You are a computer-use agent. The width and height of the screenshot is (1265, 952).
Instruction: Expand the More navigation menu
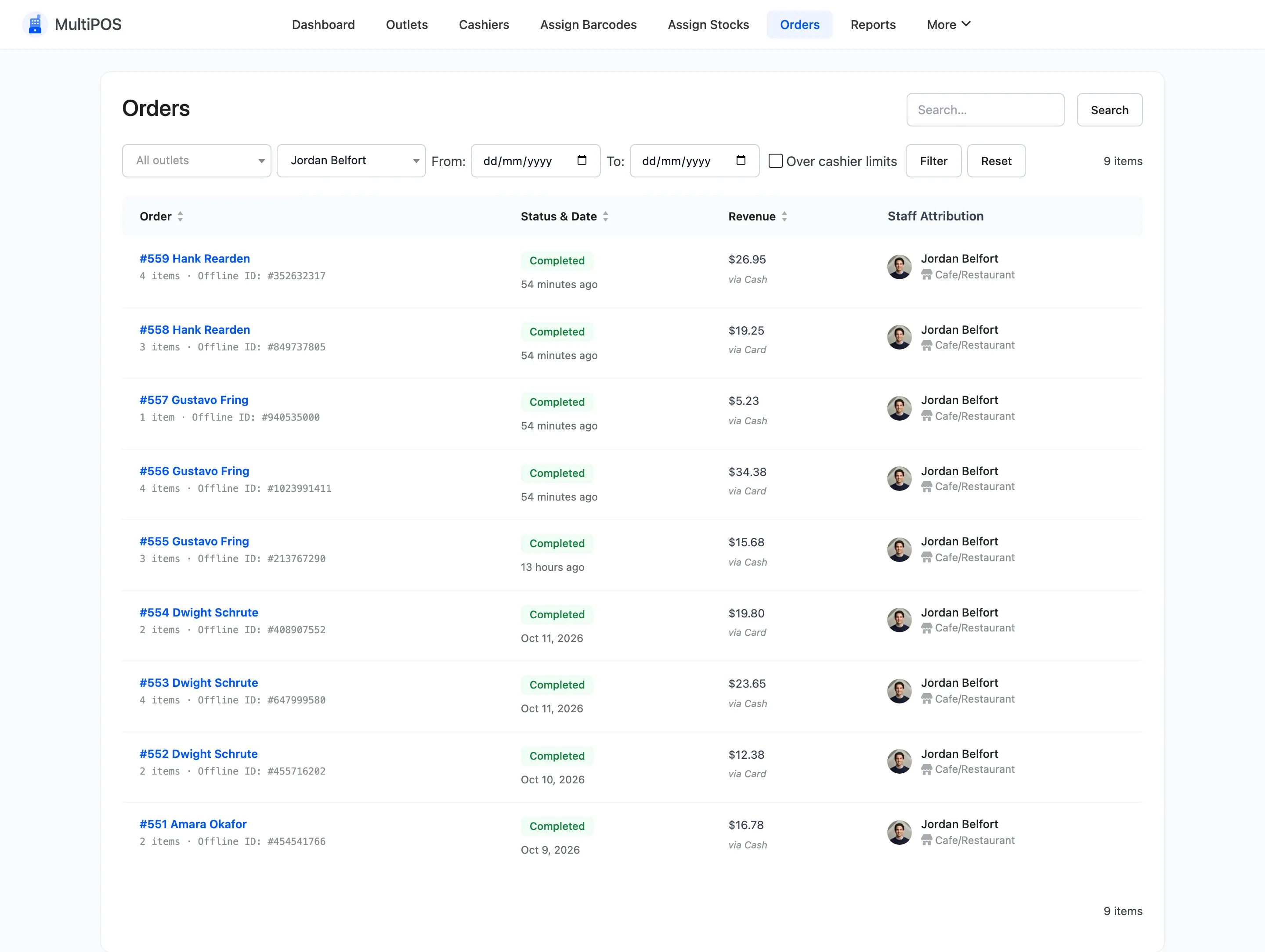pos(949,25)
